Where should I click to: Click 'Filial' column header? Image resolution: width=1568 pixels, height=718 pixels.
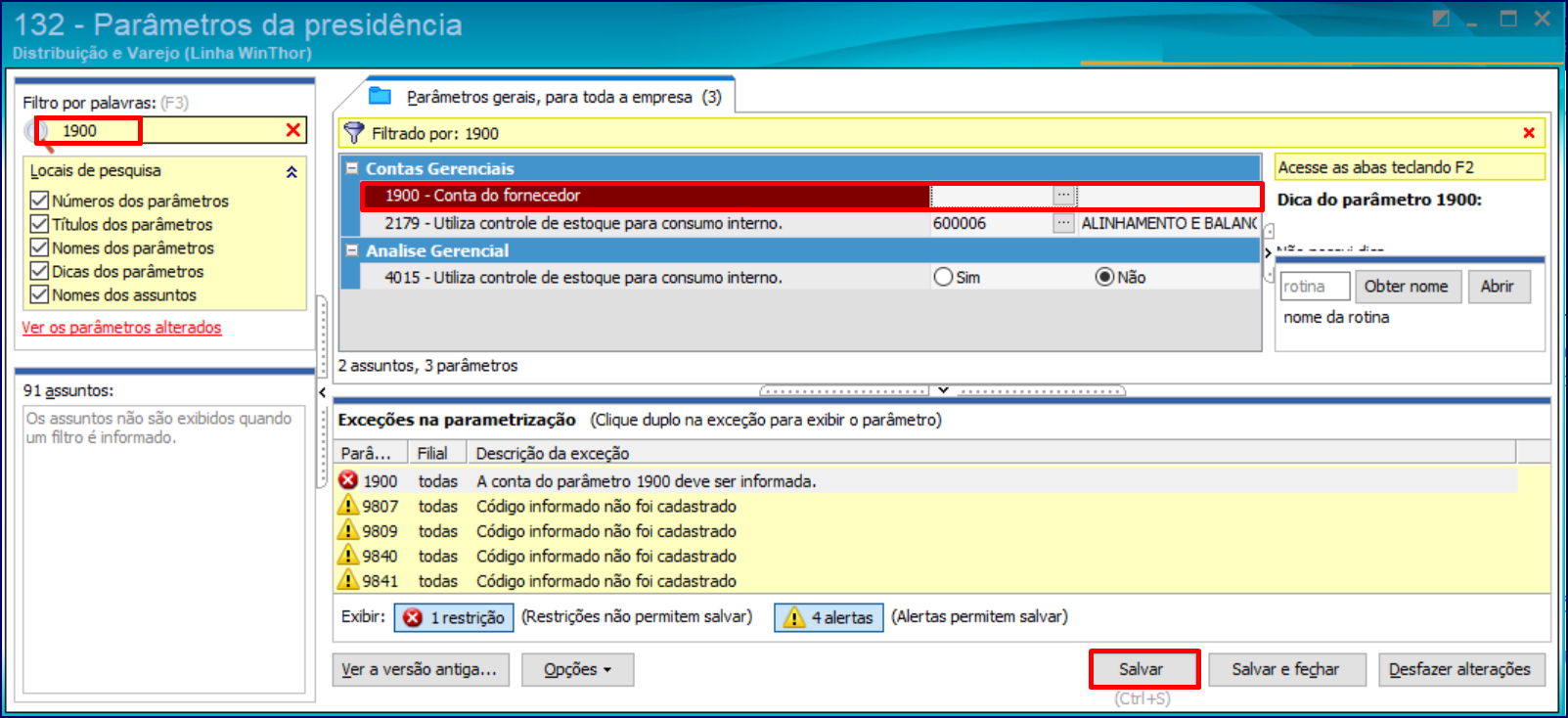click(437, 453)
